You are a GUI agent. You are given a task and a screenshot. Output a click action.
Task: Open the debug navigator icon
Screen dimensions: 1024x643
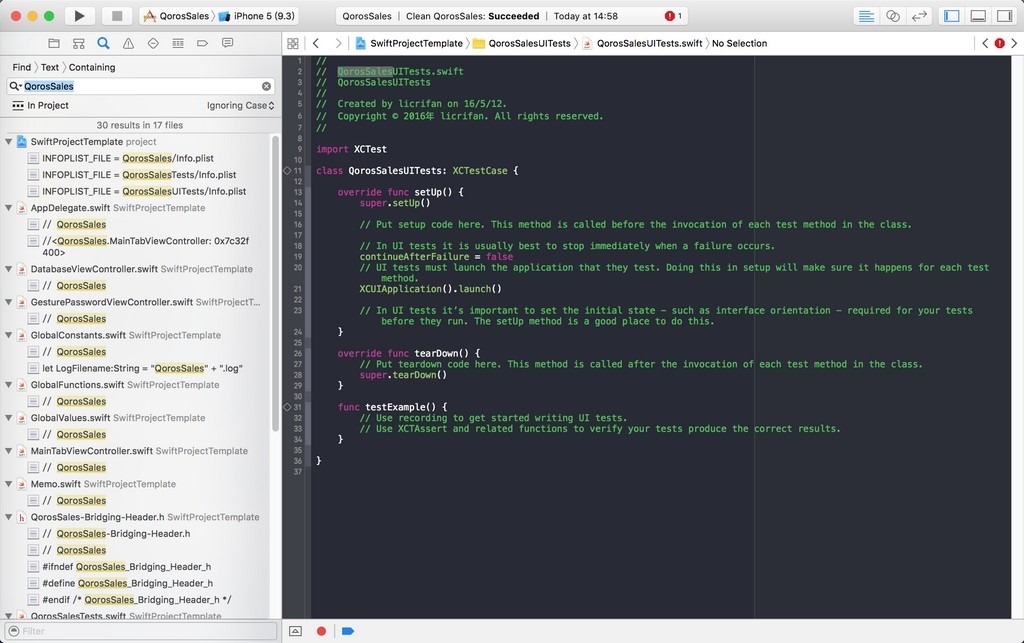pos(178,43)
